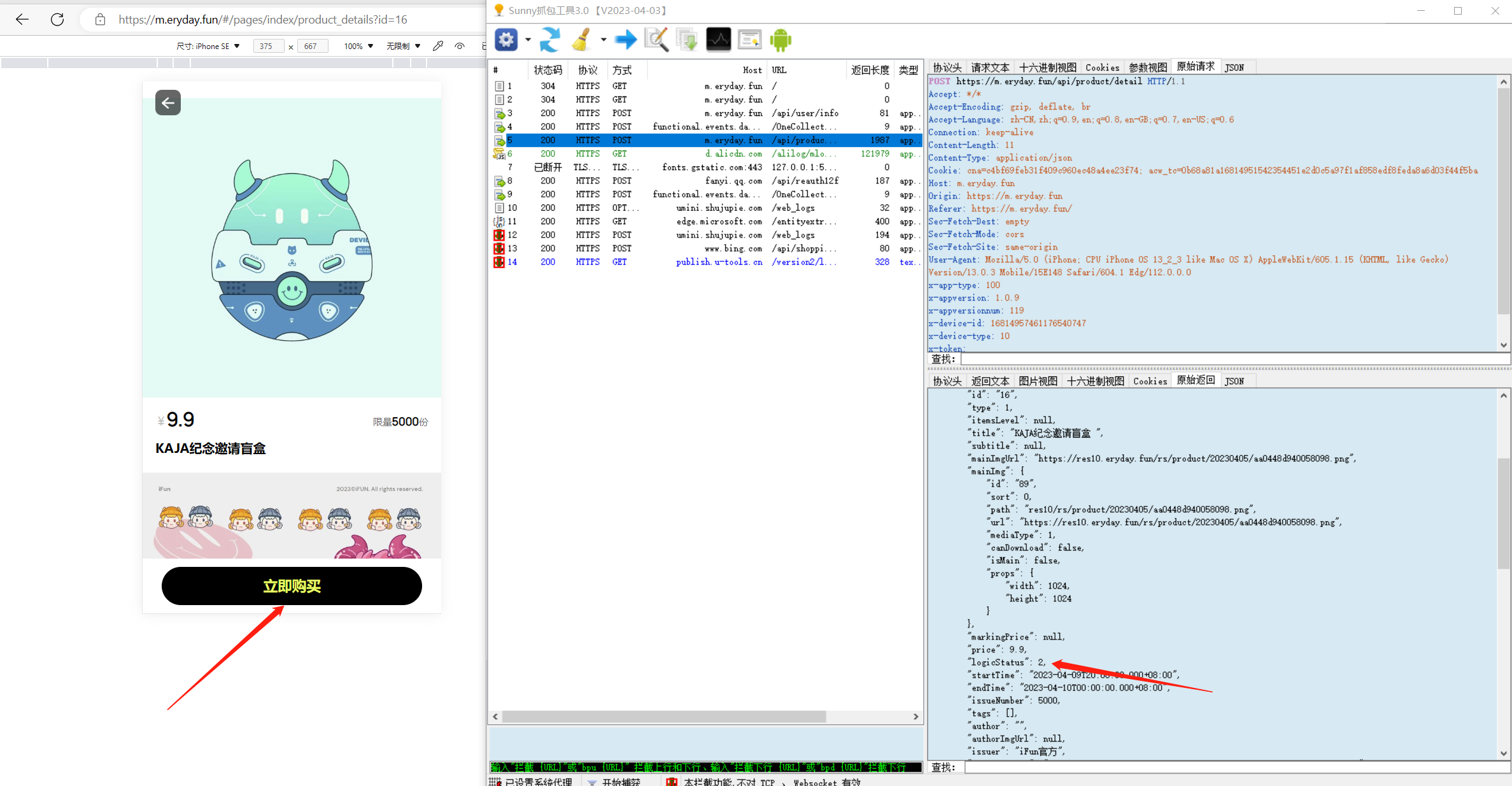Open the 无限制 throttling dropdown
Viewport: 1512px width, 786px height.
click(404, 46)
